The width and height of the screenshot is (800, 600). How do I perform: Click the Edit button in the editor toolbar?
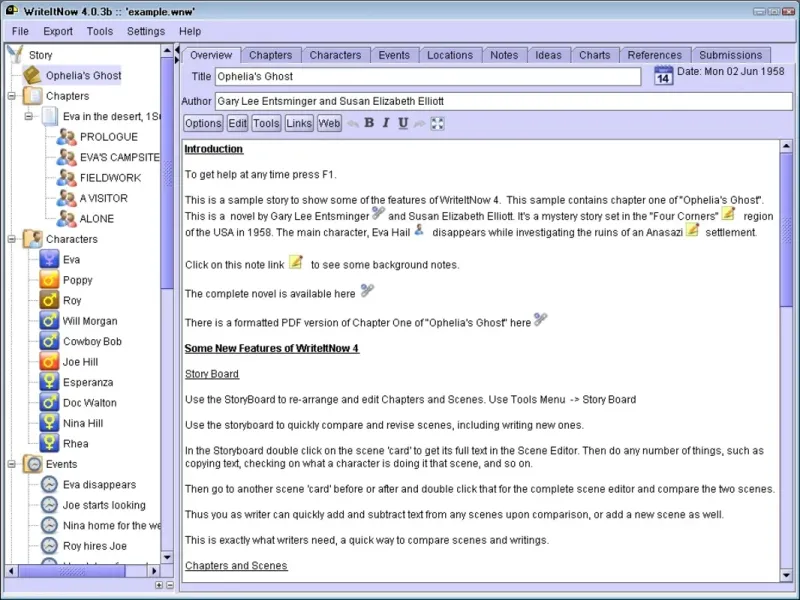coord(237,123)
